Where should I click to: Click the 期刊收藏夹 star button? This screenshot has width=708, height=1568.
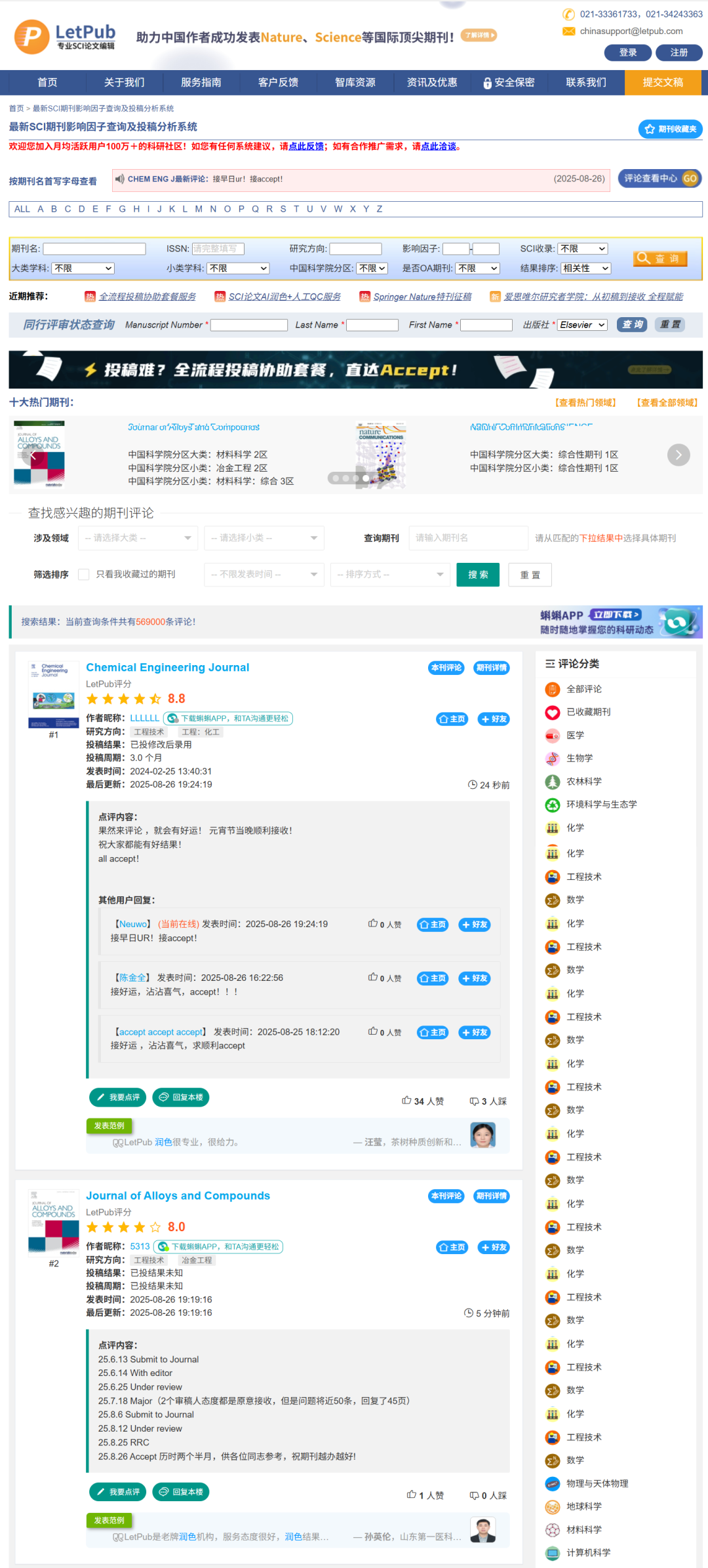[x=670, y=129]
